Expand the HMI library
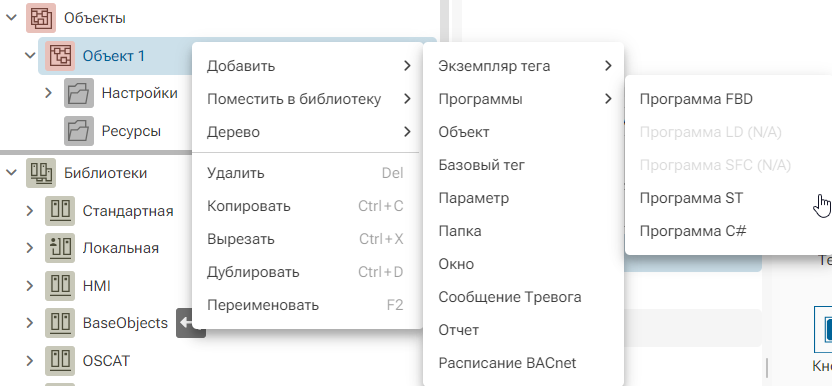 [30, 286]
